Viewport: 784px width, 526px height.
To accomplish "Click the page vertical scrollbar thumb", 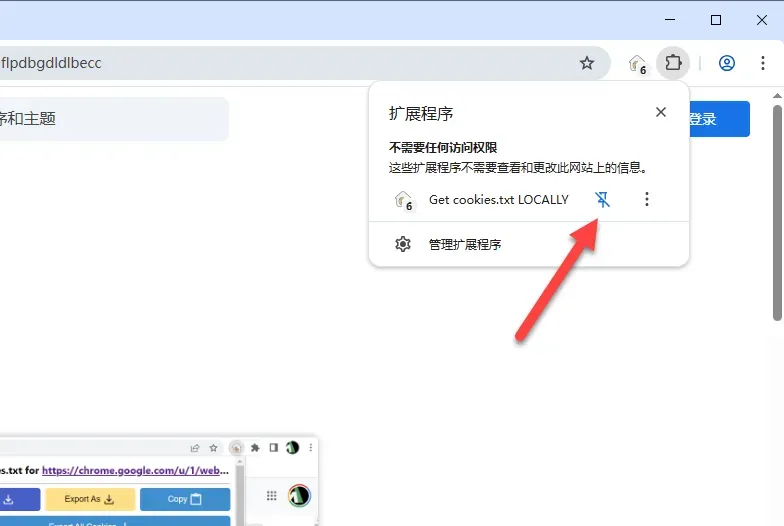I will coord(777,213).
